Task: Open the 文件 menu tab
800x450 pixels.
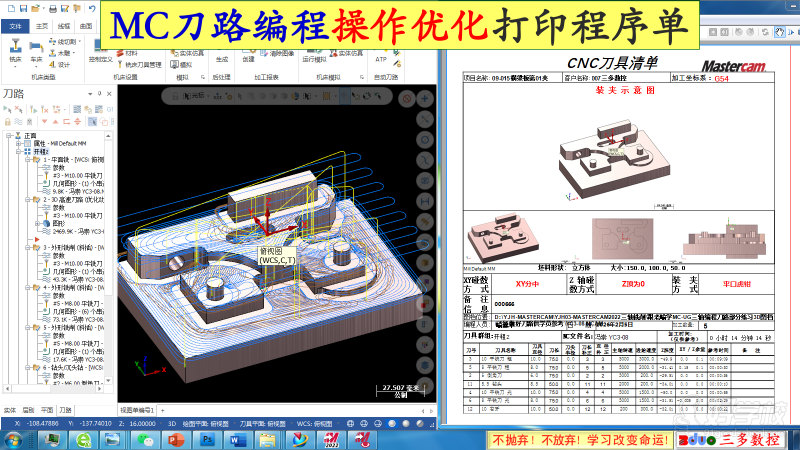Action: [x=15, y=26]
